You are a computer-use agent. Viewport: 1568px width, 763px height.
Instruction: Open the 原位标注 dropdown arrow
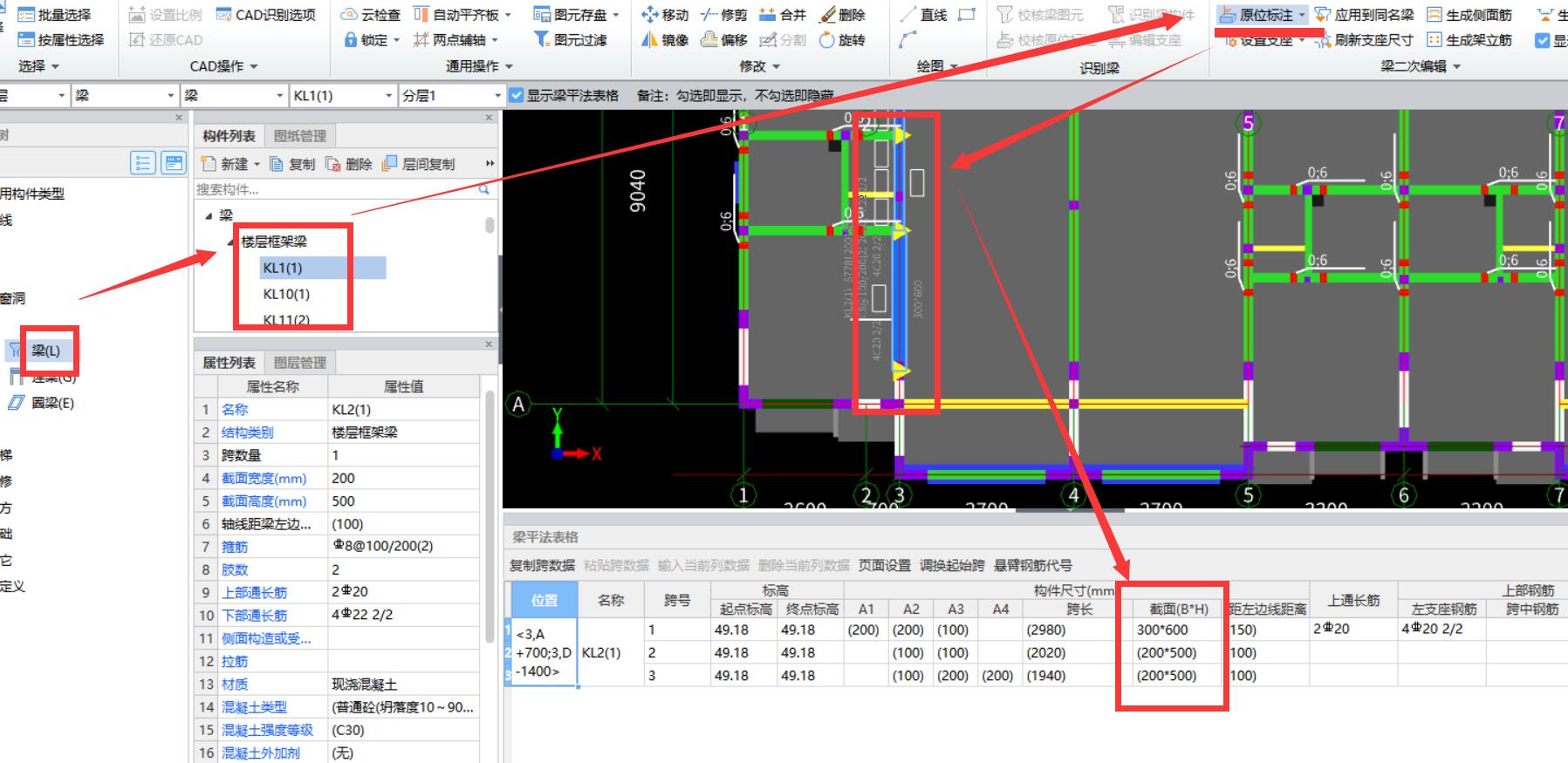1302,16
